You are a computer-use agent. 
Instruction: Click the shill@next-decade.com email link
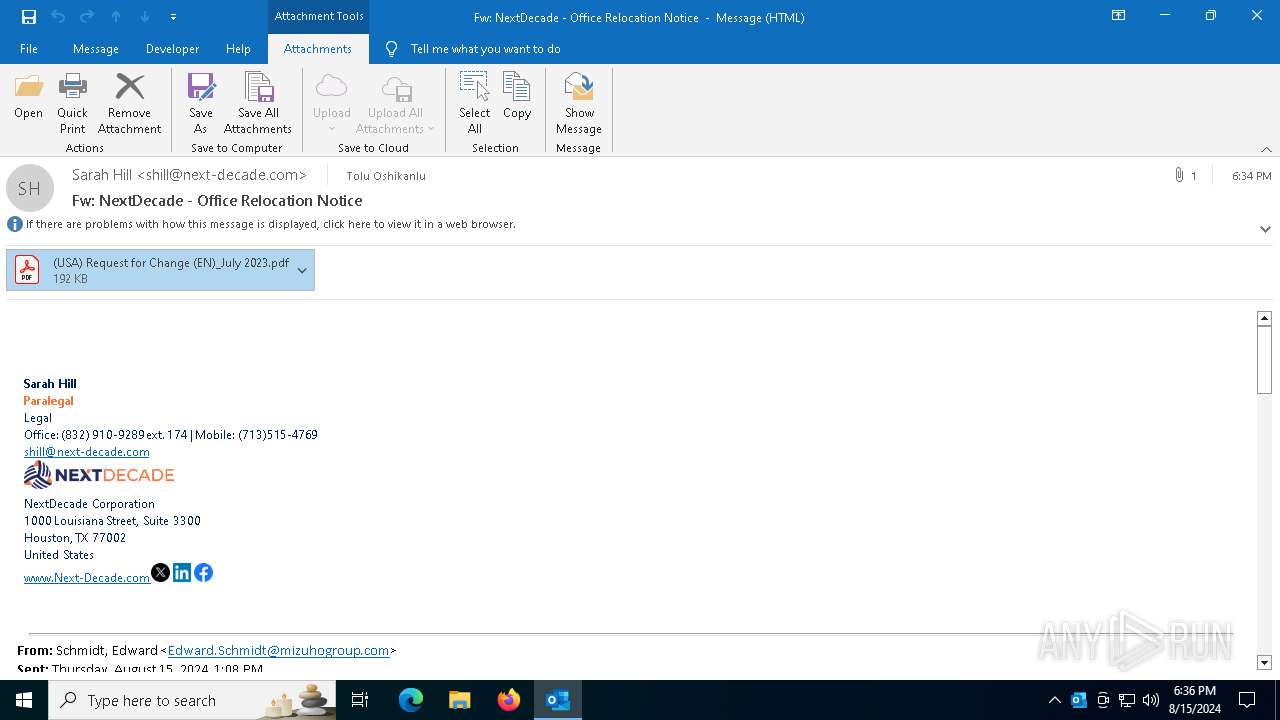(x=86, y=452)
